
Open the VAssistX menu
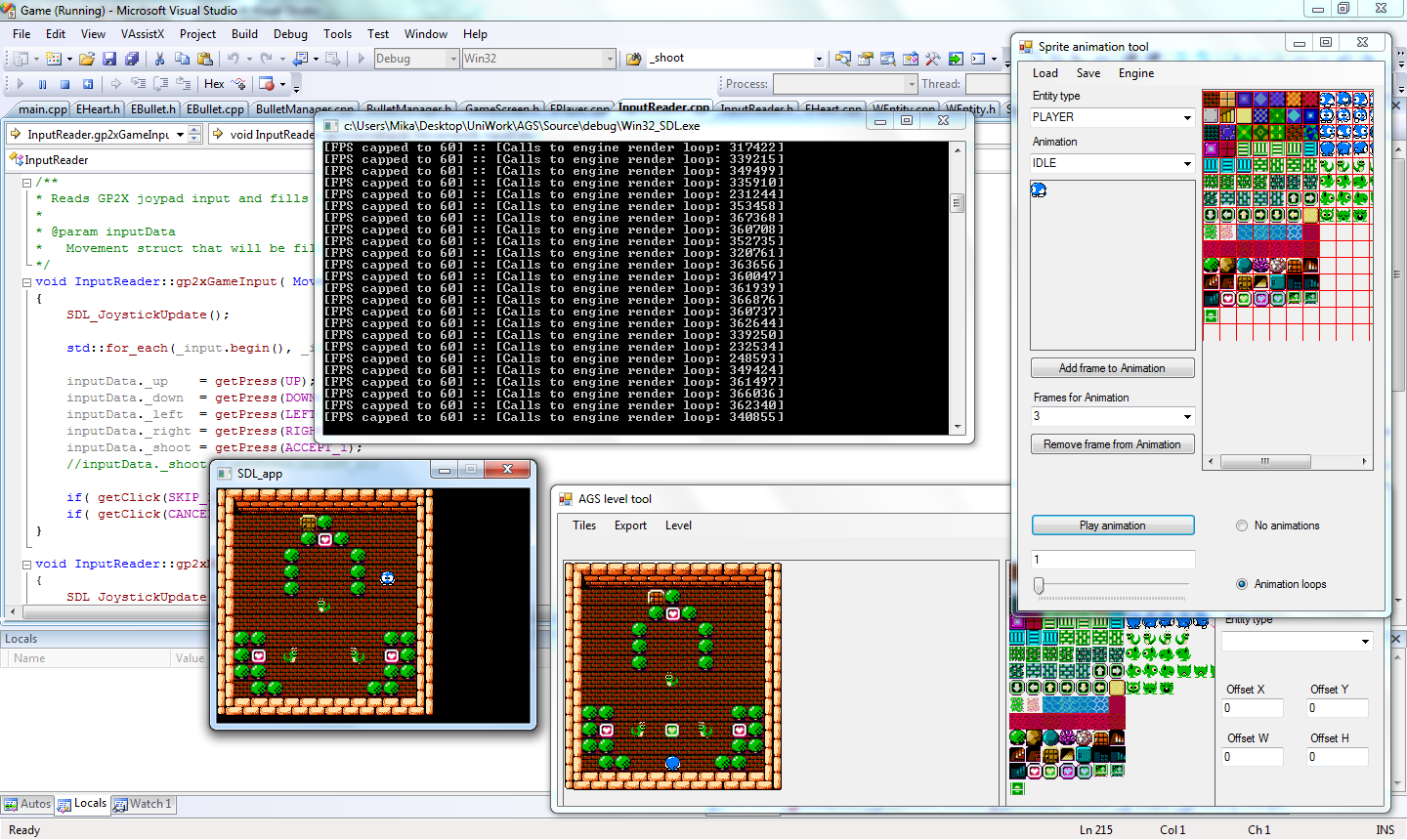143,34
